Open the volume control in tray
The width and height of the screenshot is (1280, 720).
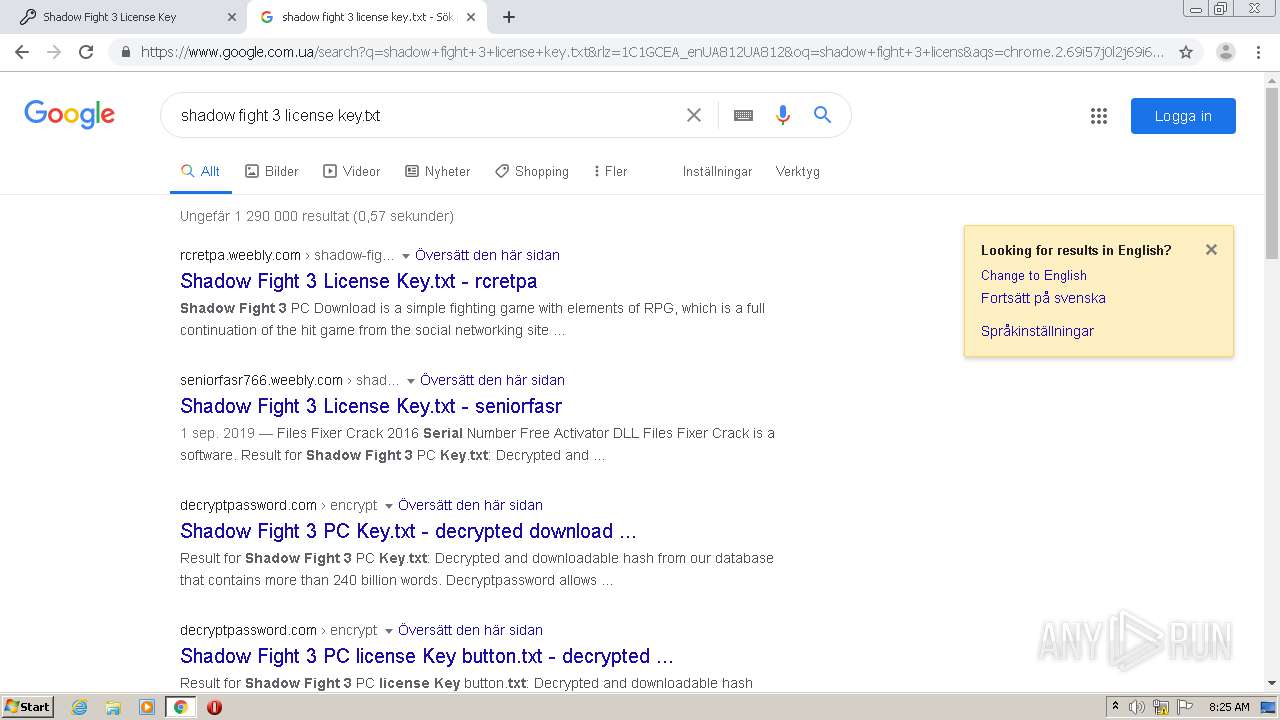click(1137, 707)
